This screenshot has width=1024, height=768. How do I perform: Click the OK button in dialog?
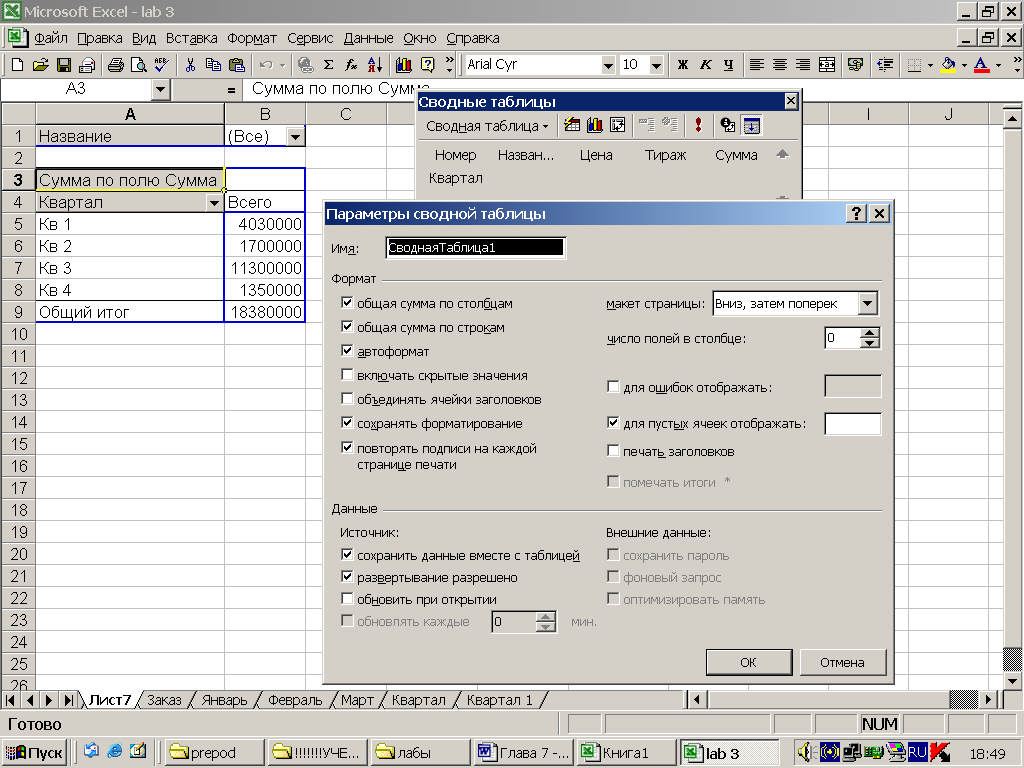748,662
